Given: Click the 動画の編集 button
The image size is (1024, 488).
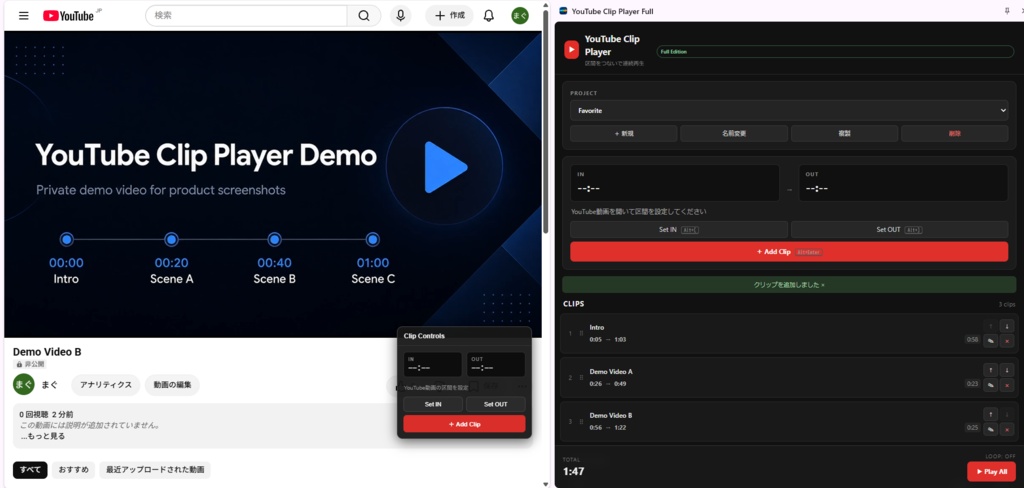Looking at the screenshot, I should pos(172,385).
